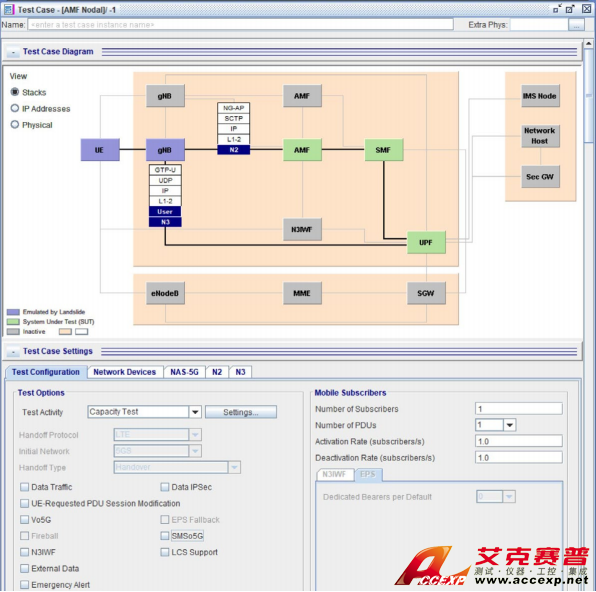Click the N3IWF inactive node

coord(302,229)
